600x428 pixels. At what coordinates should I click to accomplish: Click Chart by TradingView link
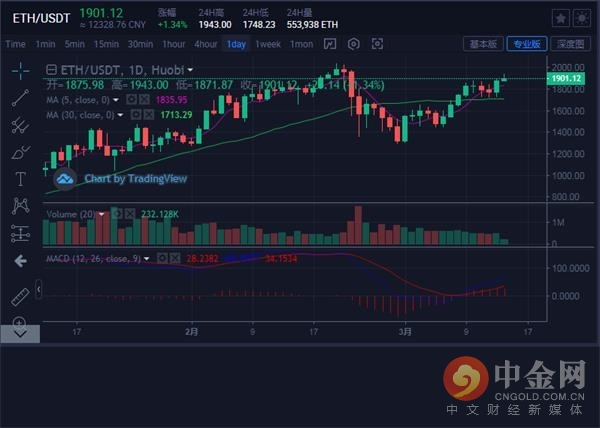[135, 179]
